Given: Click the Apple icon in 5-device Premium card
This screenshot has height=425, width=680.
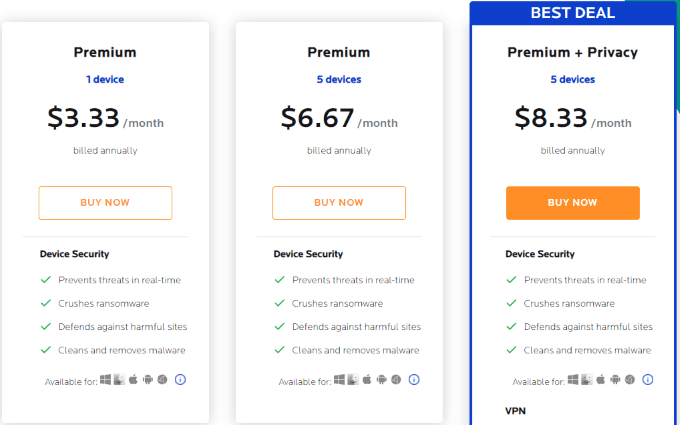Looking at the screenshot, I should coord(367,380).
